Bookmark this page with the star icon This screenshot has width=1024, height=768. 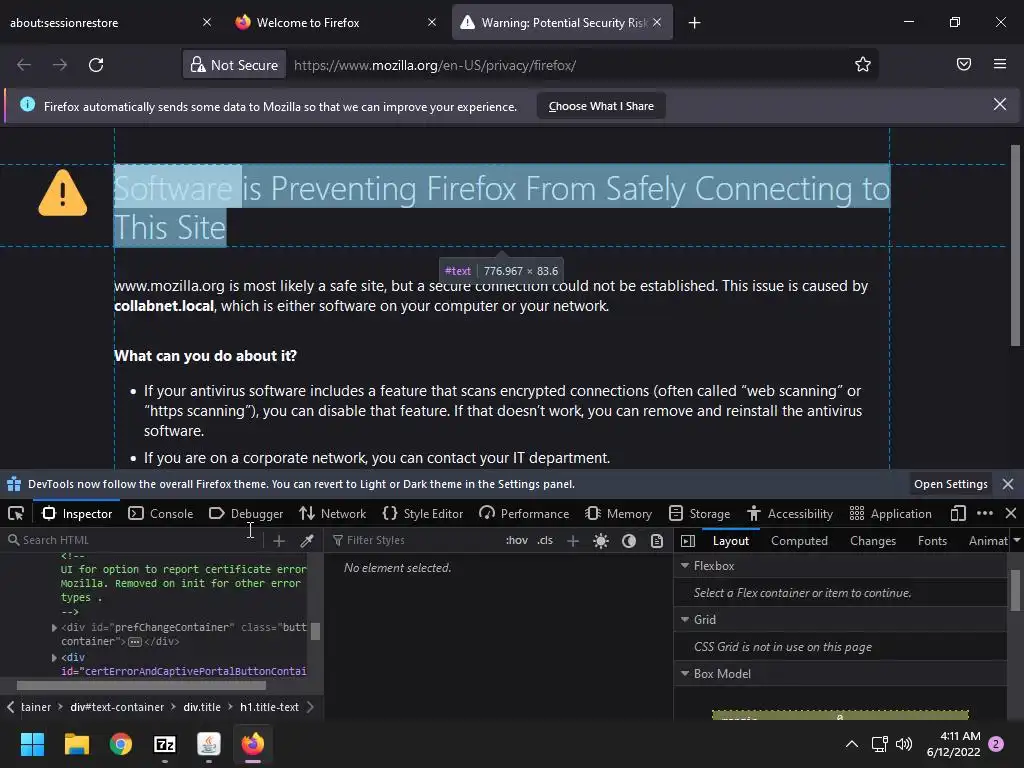pyautogui.click(x=863, y=65)
